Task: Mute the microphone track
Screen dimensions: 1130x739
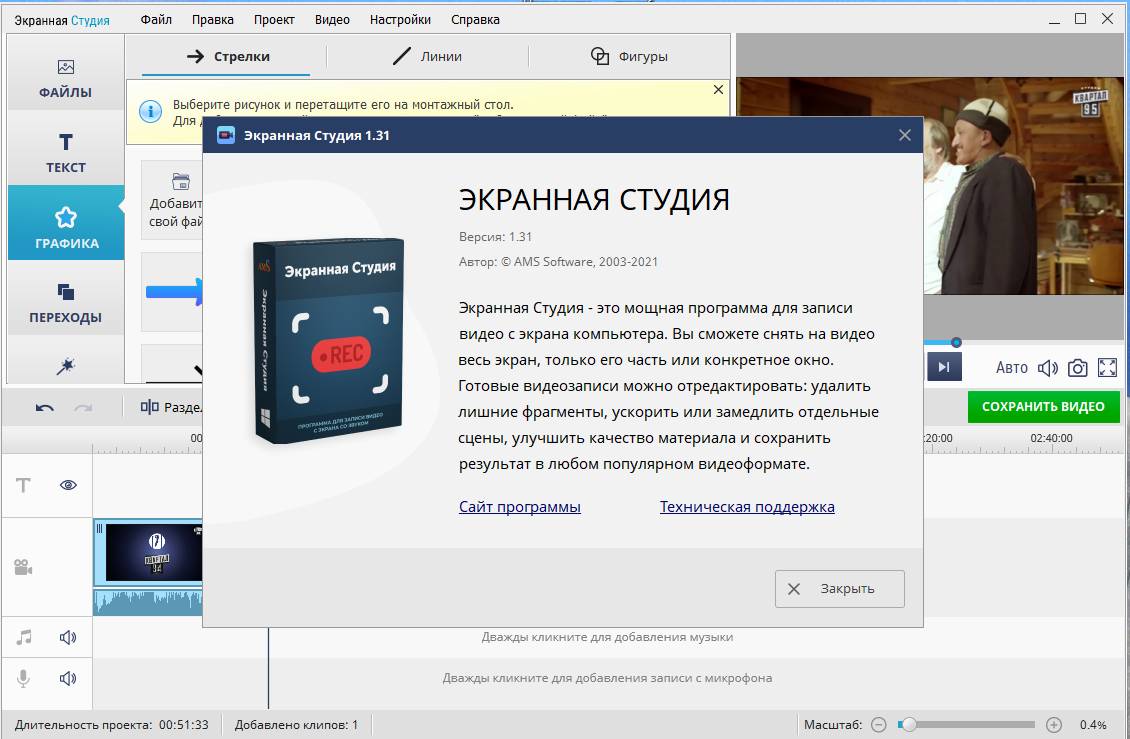Action: click(x=68, y=678)
